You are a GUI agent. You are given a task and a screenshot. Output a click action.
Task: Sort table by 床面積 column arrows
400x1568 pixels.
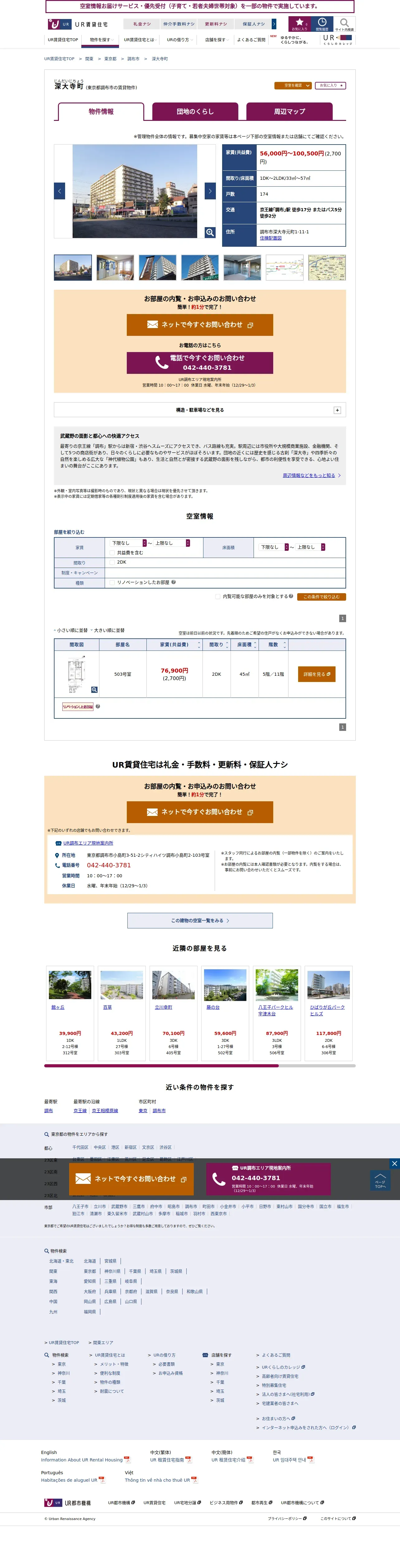tap(255, 644)
